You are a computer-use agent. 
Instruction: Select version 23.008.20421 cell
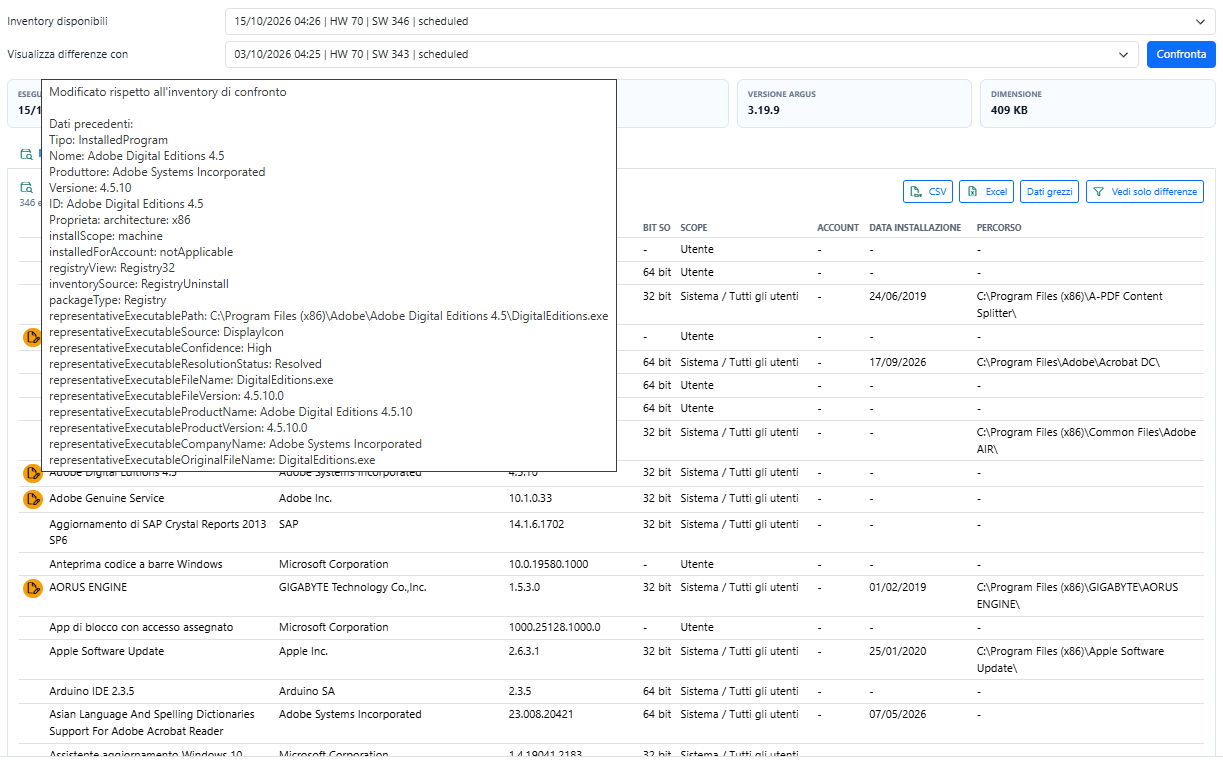point(541,714)
